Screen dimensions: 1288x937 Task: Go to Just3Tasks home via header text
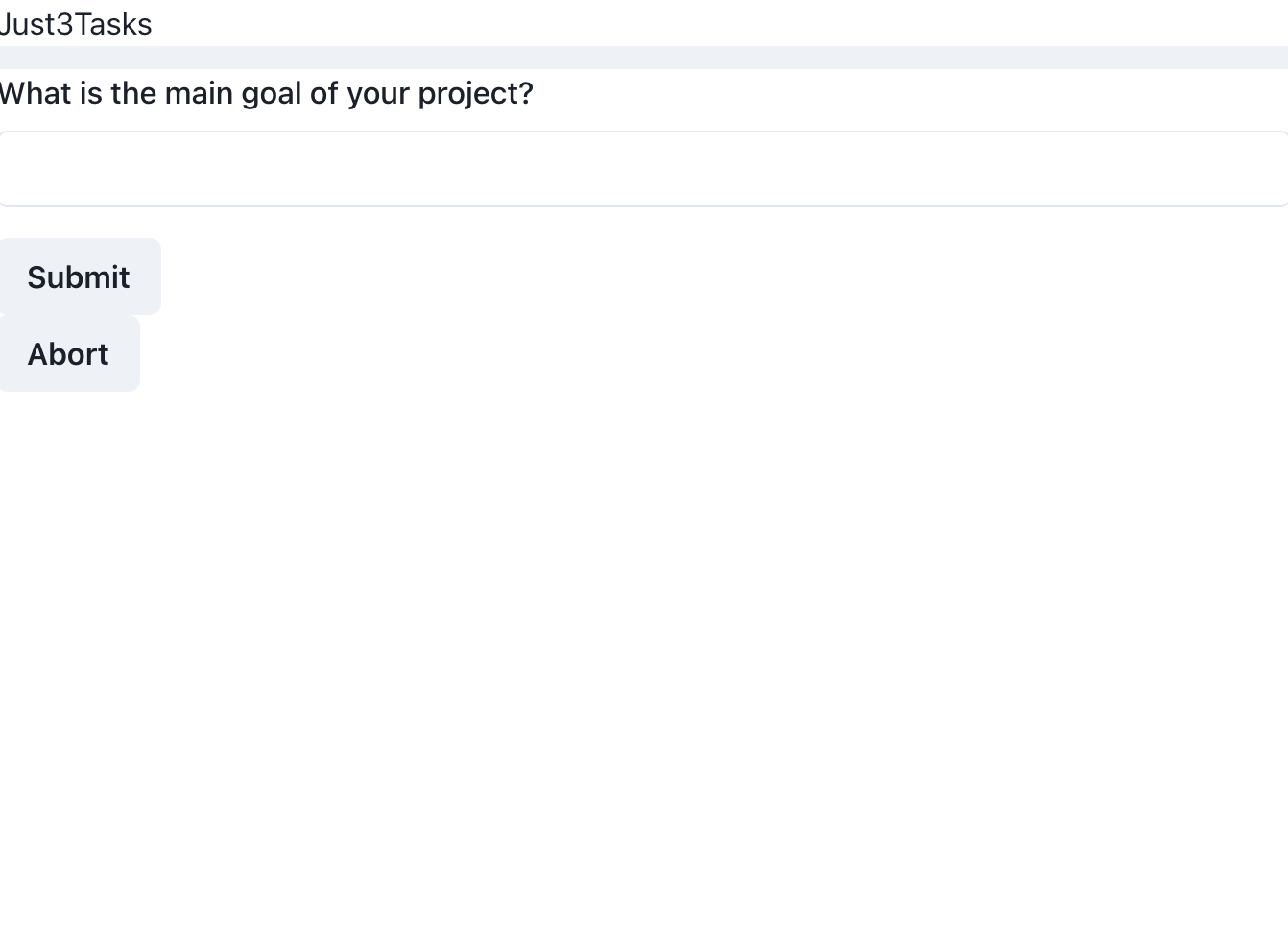click(x=76, y=23)
